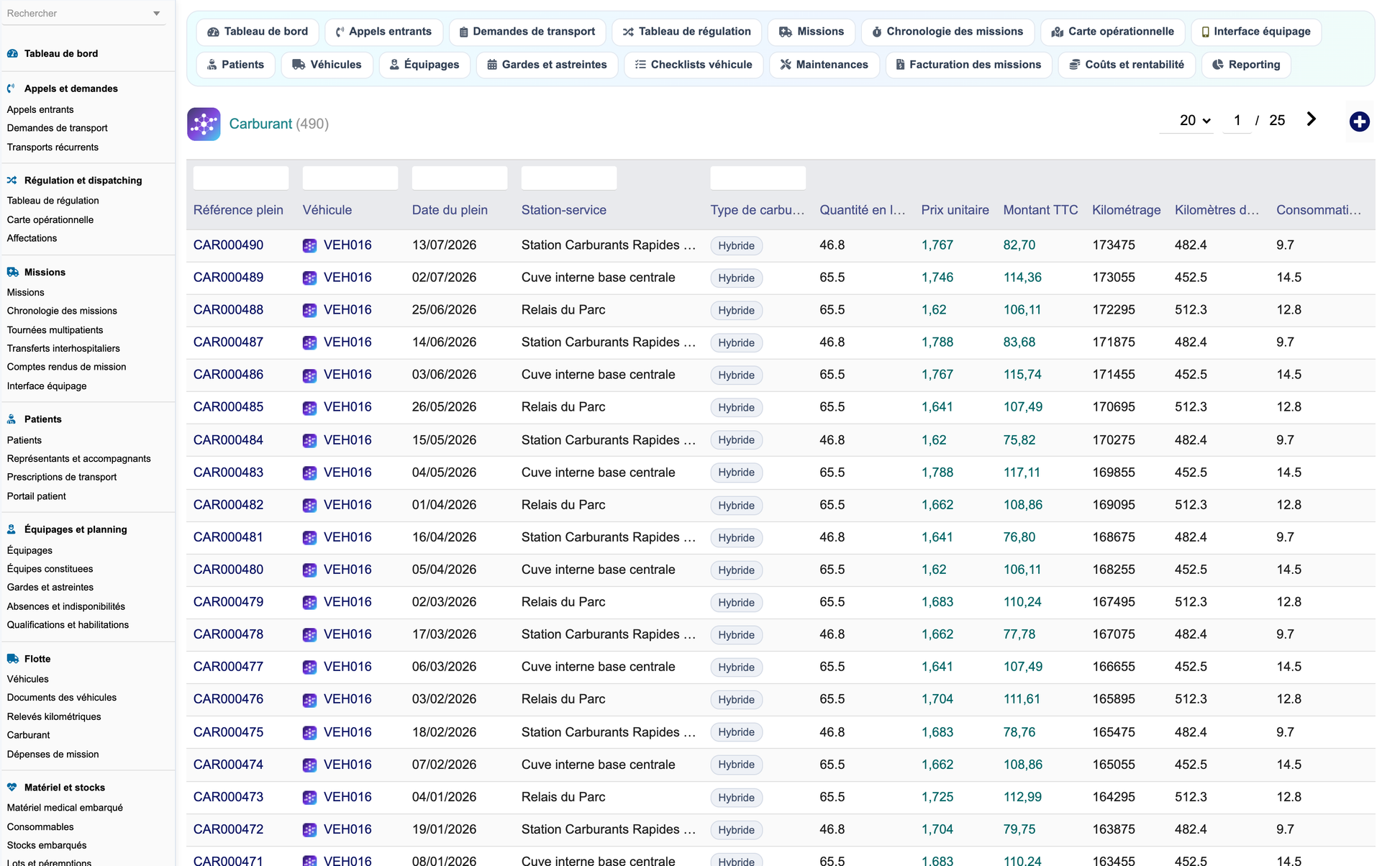Screen dimensions: 1400x866
Task: Go to next page using chevron arrow
Action: (1311, 119)
